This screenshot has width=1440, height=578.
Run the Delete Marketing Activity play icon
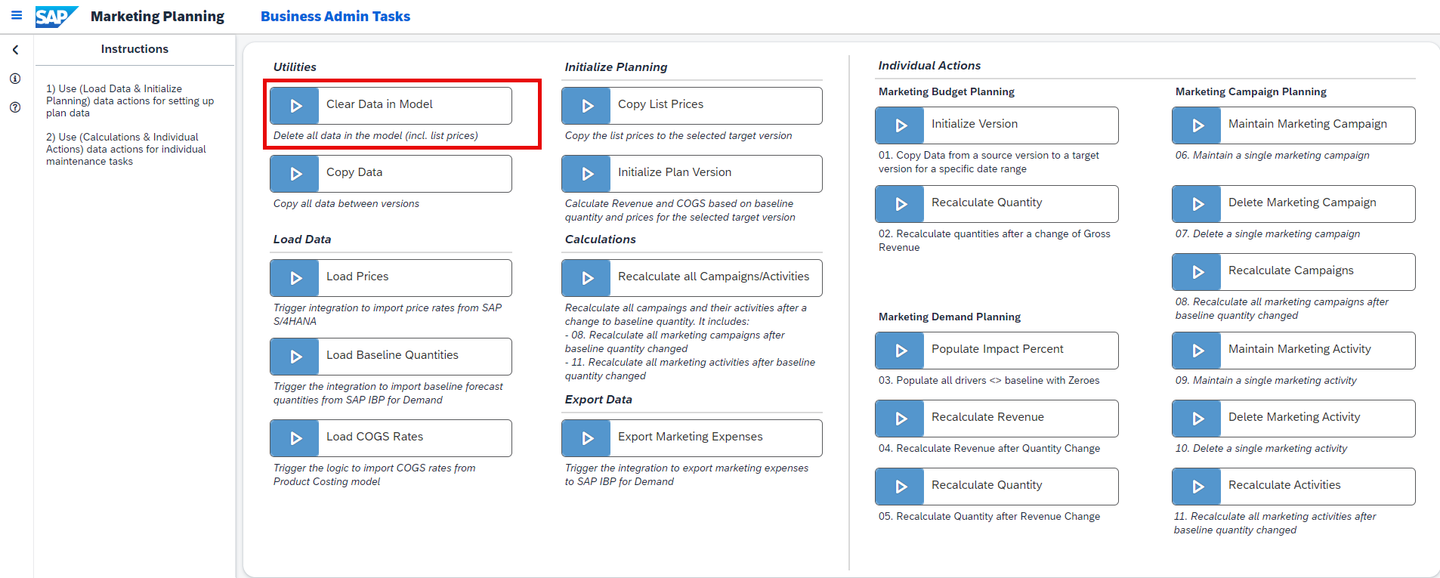click(x=1197, y=418)
